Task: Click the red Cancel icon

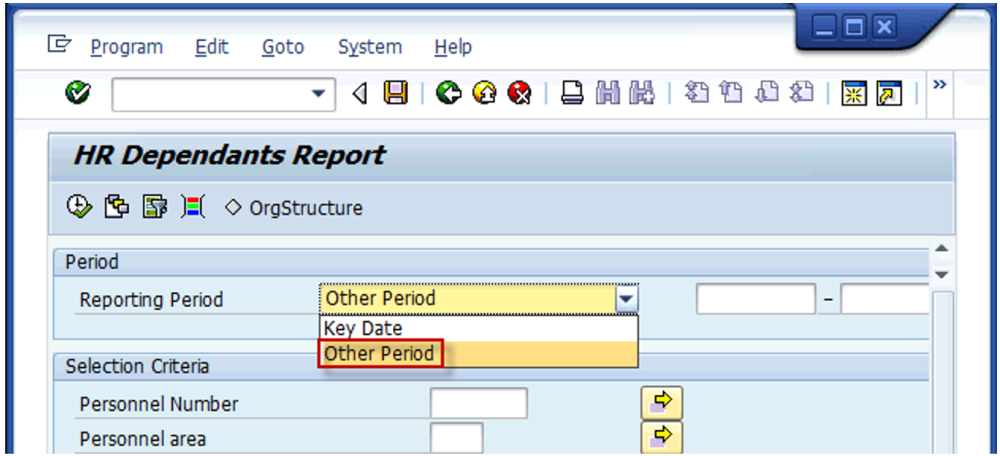Action: pos(519,94)
